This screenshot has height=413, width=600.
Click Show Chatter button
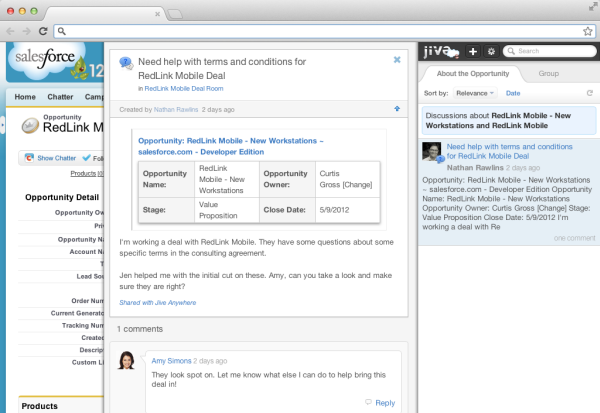[50, 158]
